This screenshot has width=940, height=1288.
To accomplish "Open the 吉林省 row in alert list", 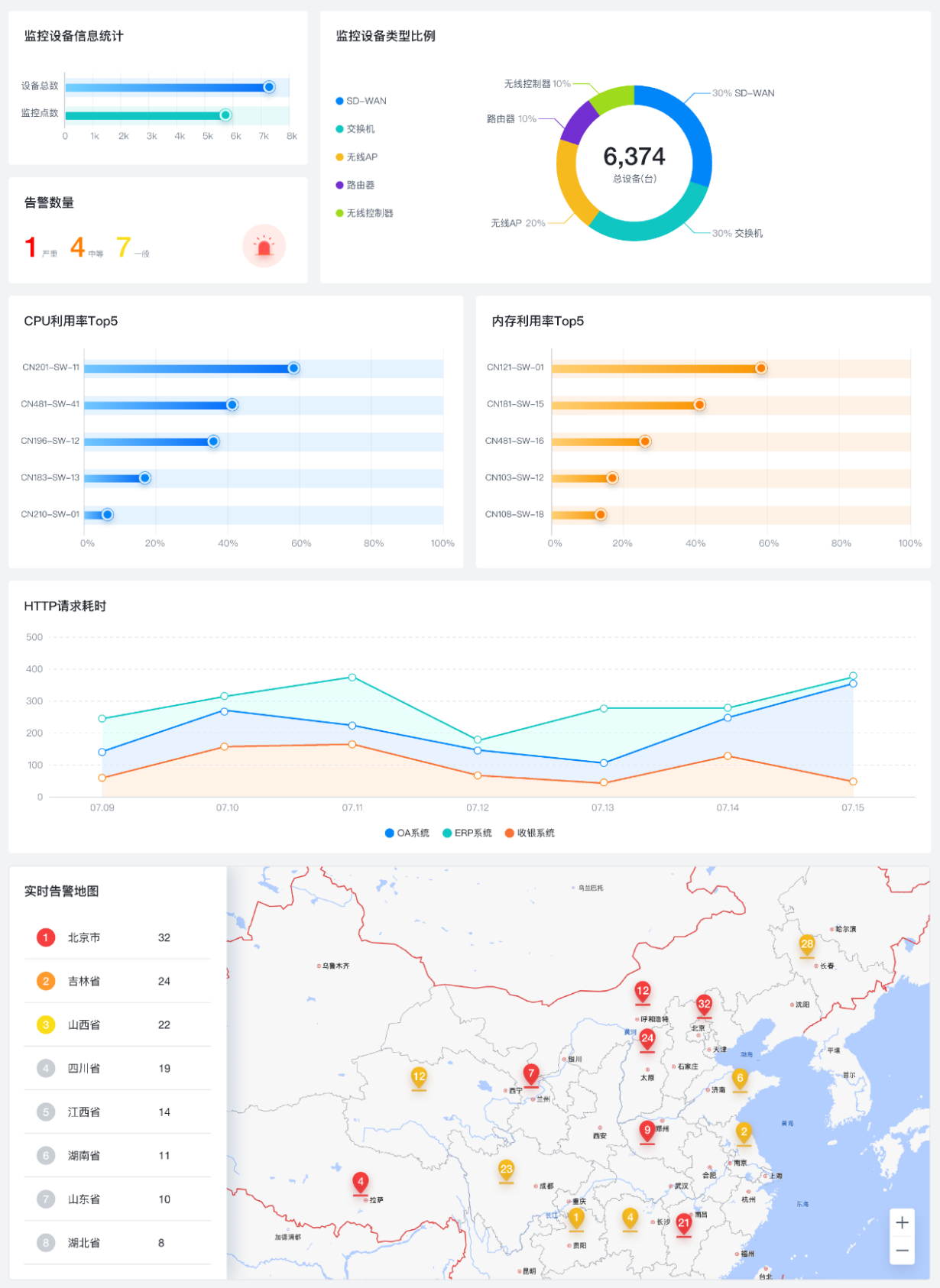I will pyautogui.click(x=117, y=981).
